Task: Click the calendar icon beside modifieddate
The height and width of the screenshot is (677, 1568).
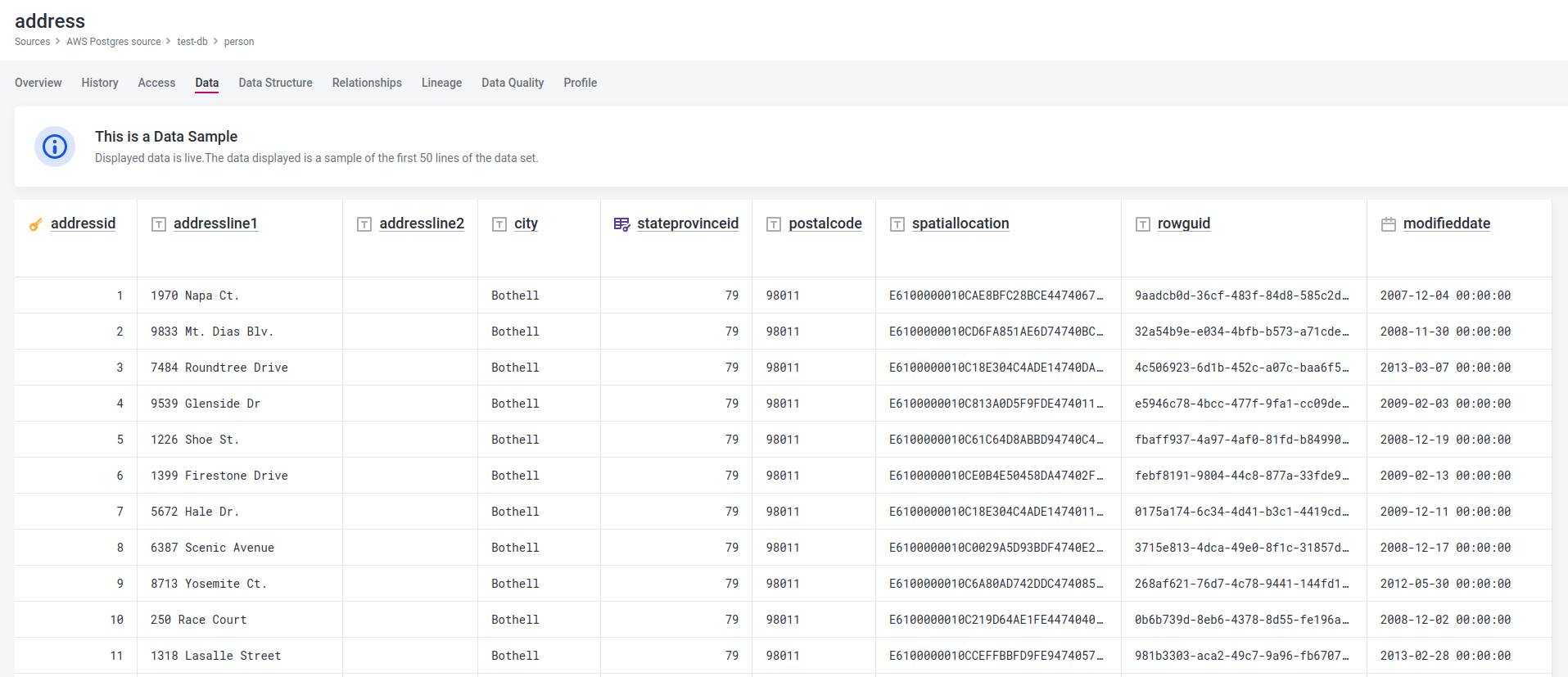Action: [1389, 224]
